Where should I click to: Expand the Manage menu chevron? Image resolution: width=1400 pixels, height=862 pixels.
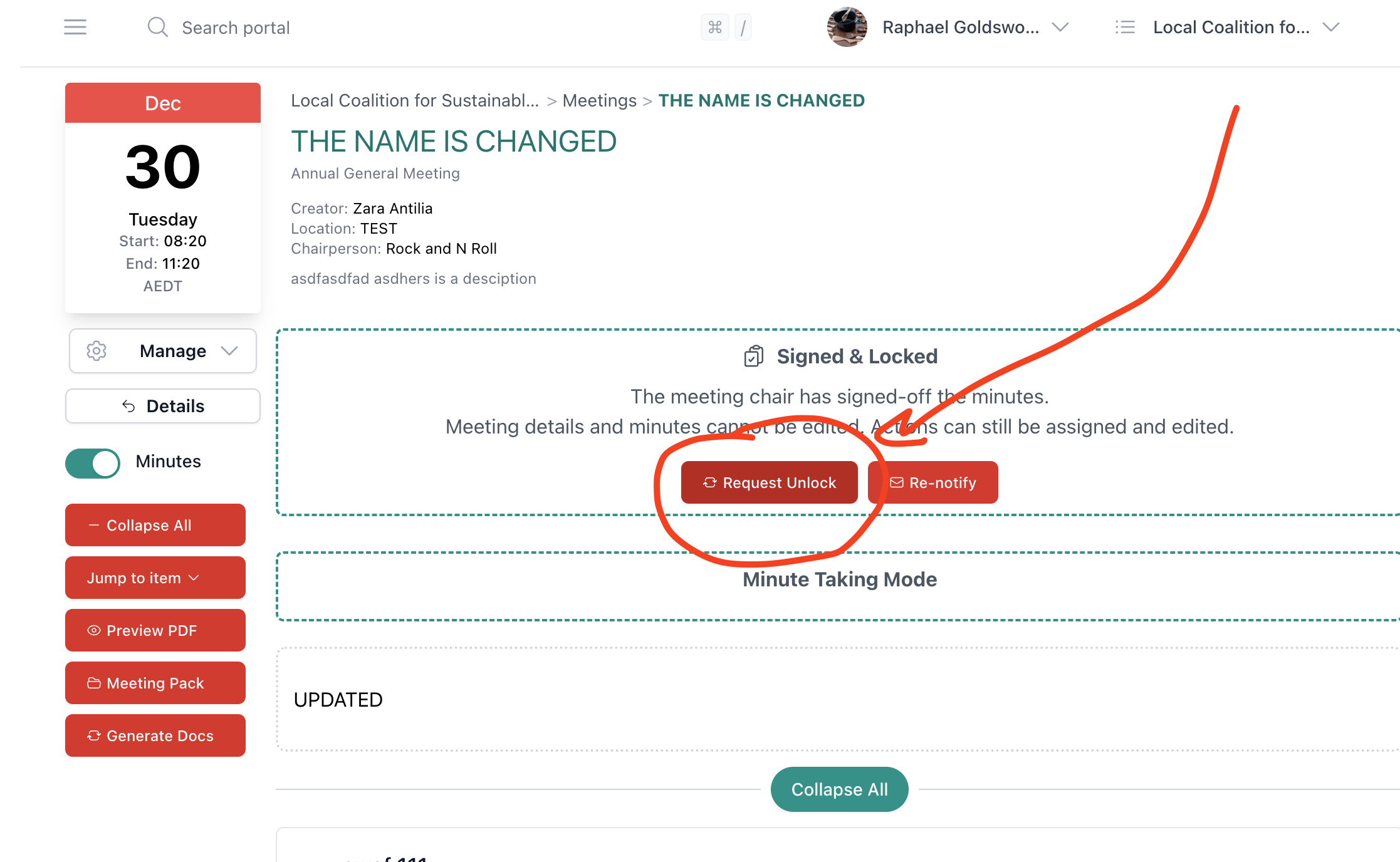(229, 351)
